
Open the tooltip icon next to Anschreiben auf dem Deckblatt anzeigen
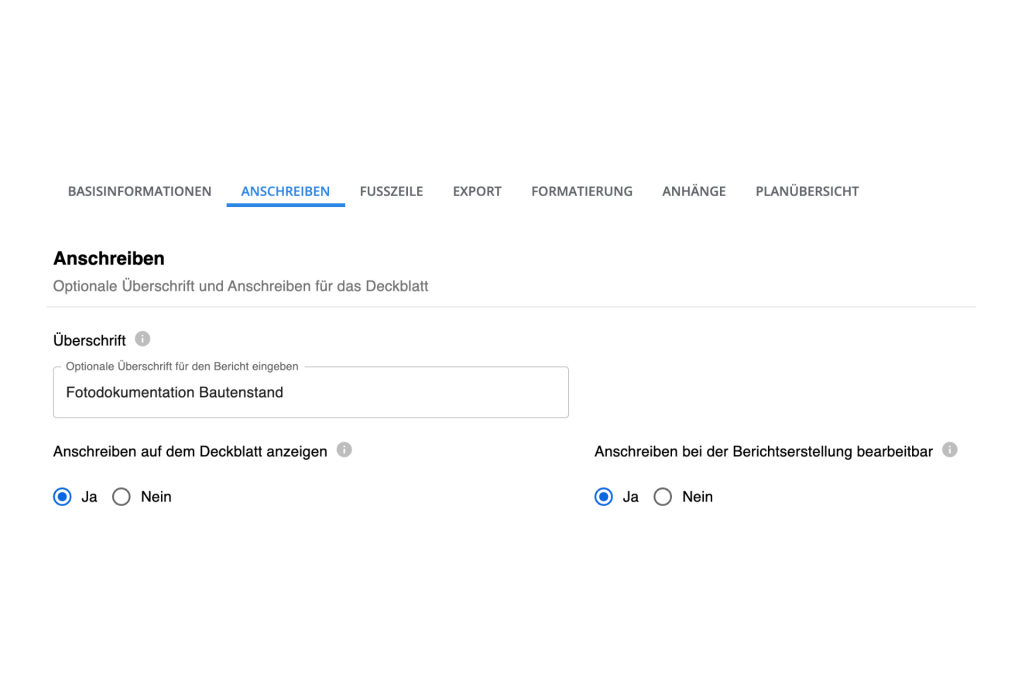coord(344,450)
